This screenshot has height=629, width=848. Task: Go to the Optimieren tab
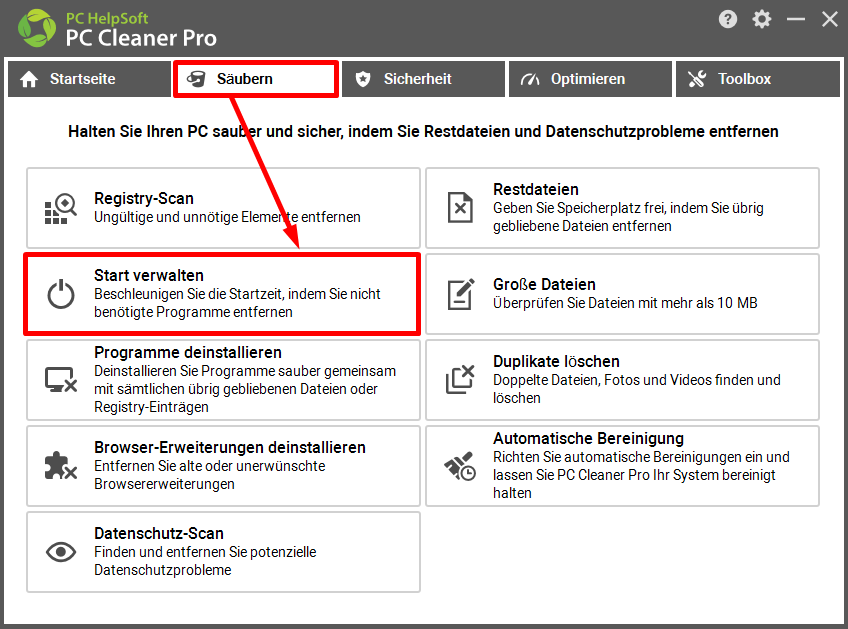click(x=590, y=79)
